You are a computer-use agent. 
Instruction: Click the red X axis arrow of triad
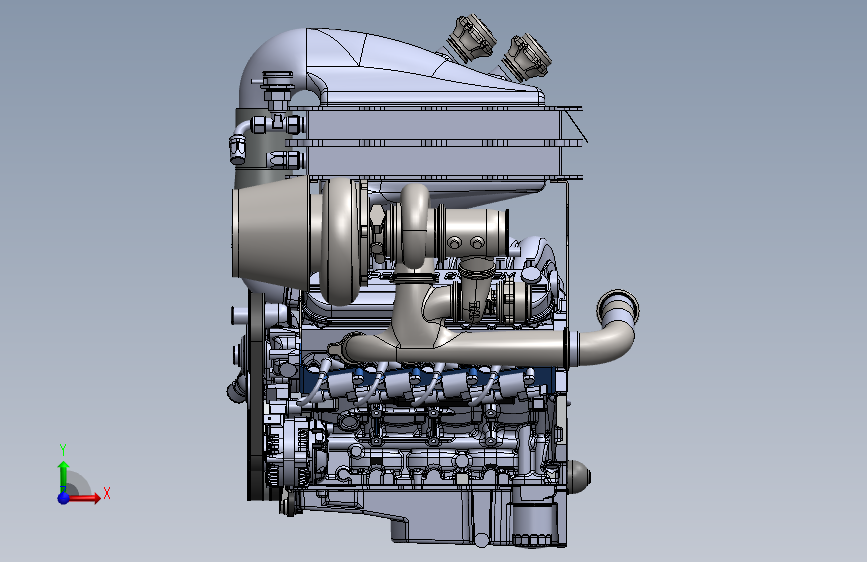83,498
